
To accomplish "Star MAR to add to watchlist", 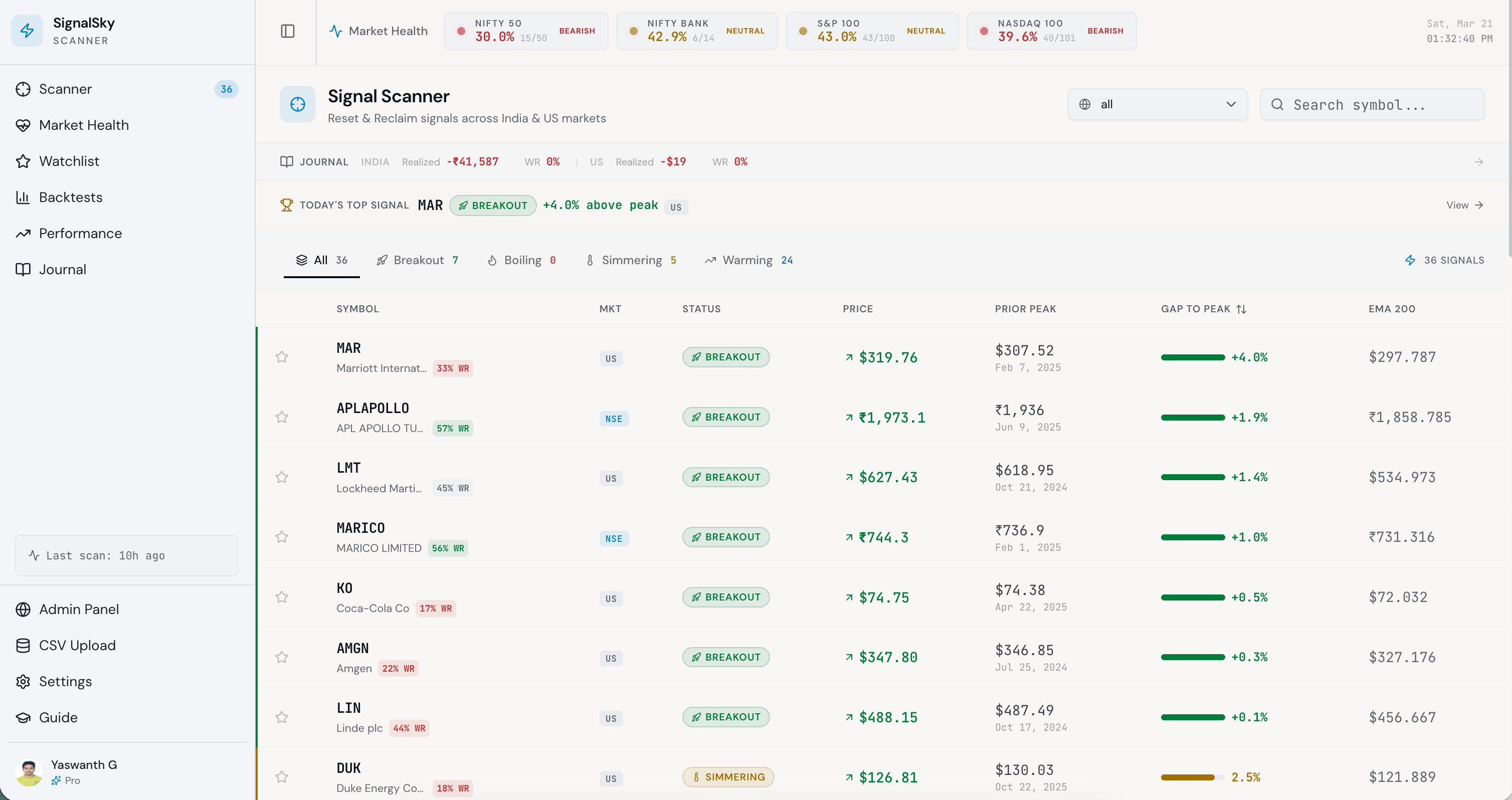I will [282, 357].
